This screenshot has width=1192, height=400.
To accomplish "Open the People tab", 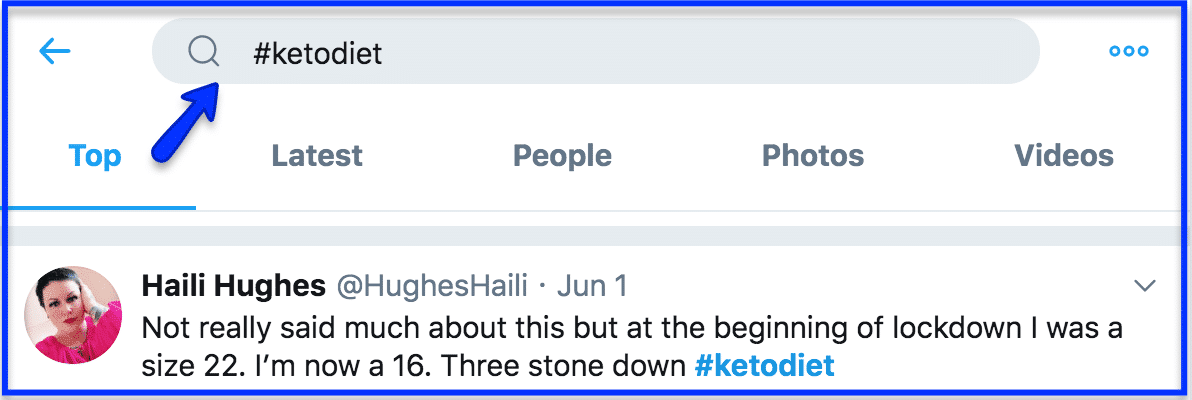I will click(563, 156).
